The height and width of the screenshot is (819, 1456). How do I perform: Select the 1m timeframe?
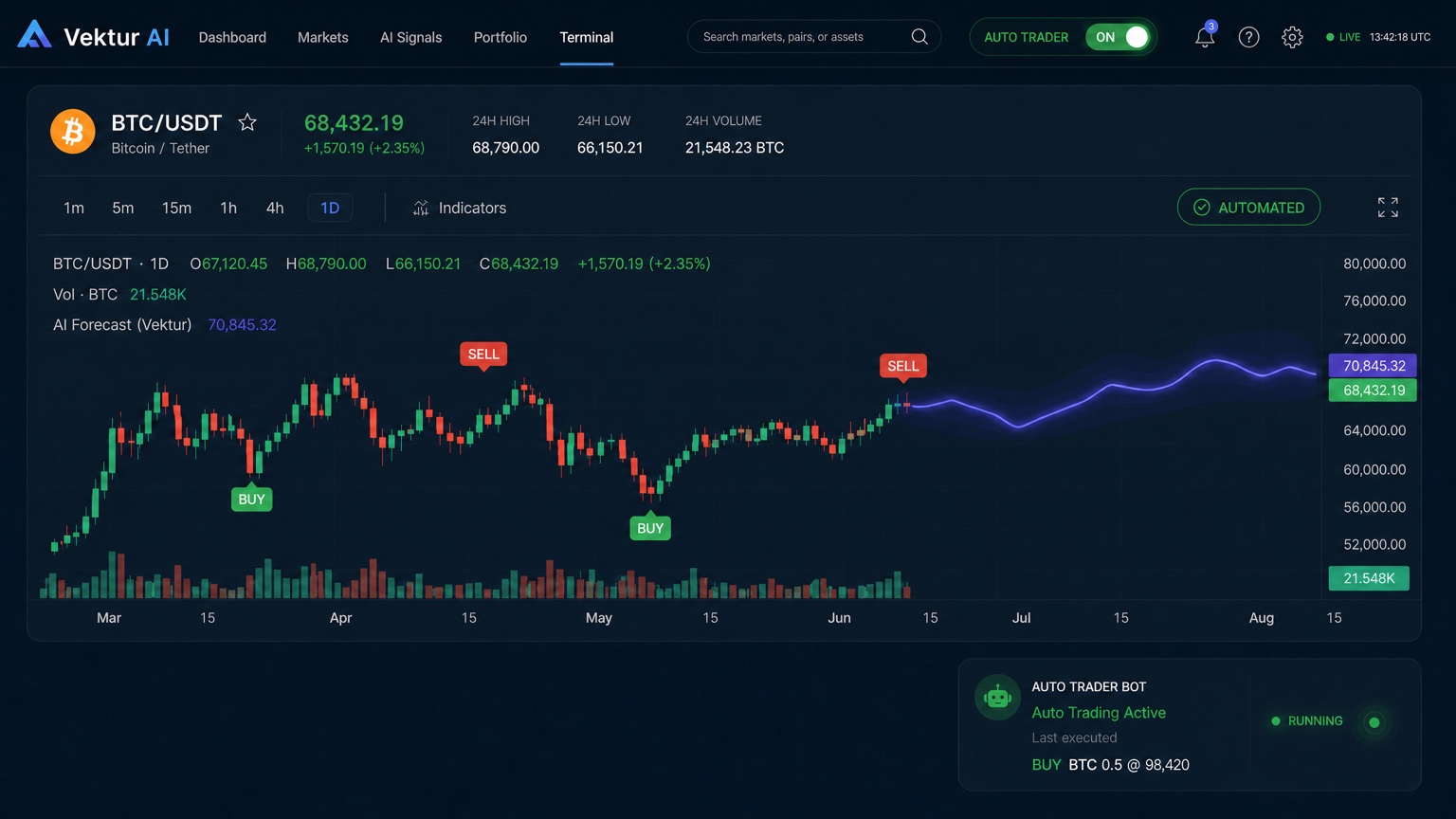pos(74,208)
